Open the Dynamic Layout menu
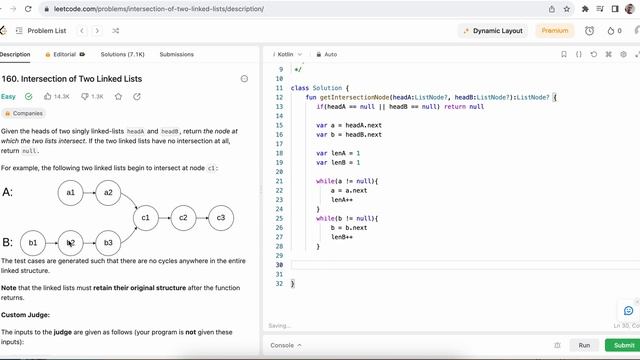 (493, 31)
